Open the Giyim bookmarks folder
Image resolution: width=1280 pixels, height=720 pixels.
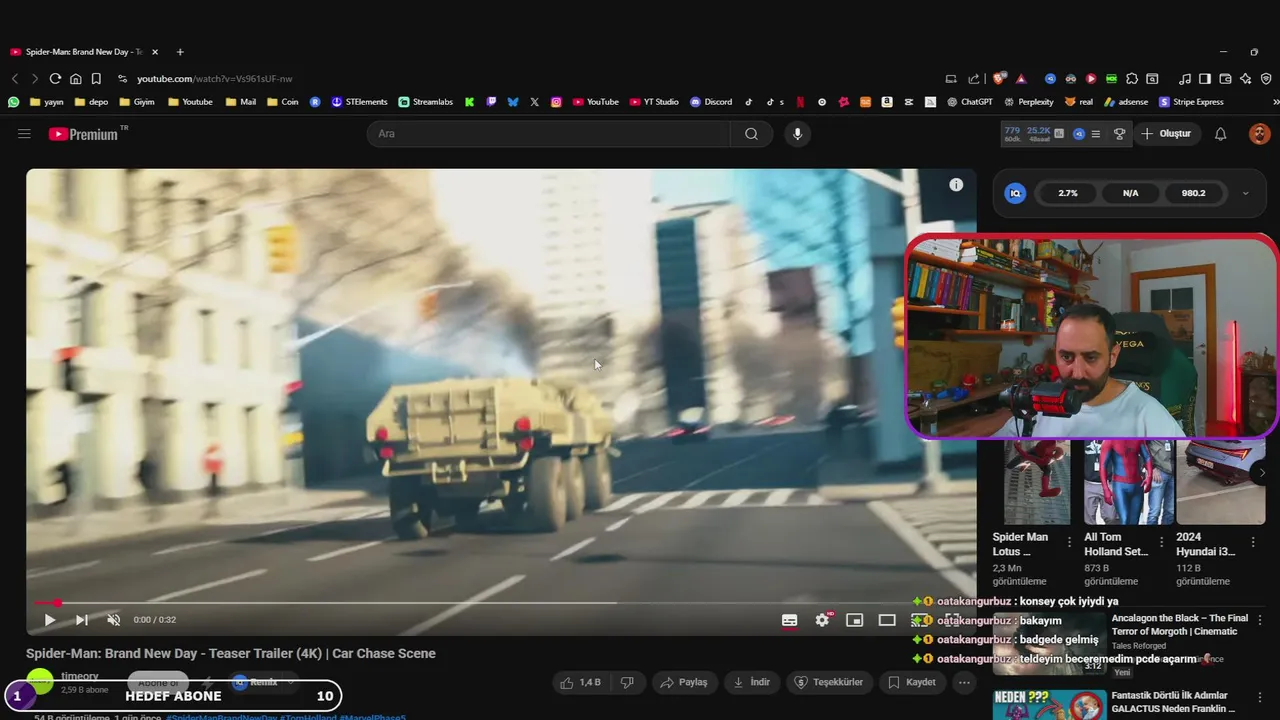(137, 102)
